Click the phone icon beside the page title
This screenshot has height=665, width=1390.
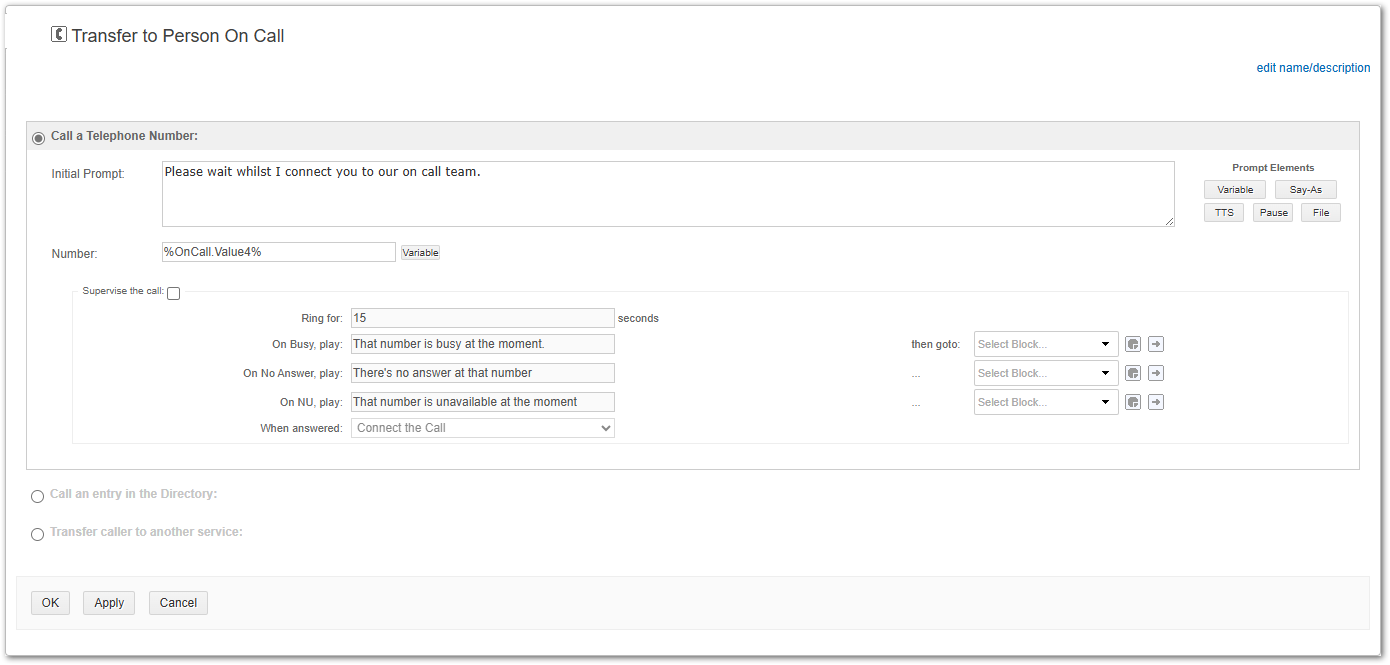tap(59, 35)
